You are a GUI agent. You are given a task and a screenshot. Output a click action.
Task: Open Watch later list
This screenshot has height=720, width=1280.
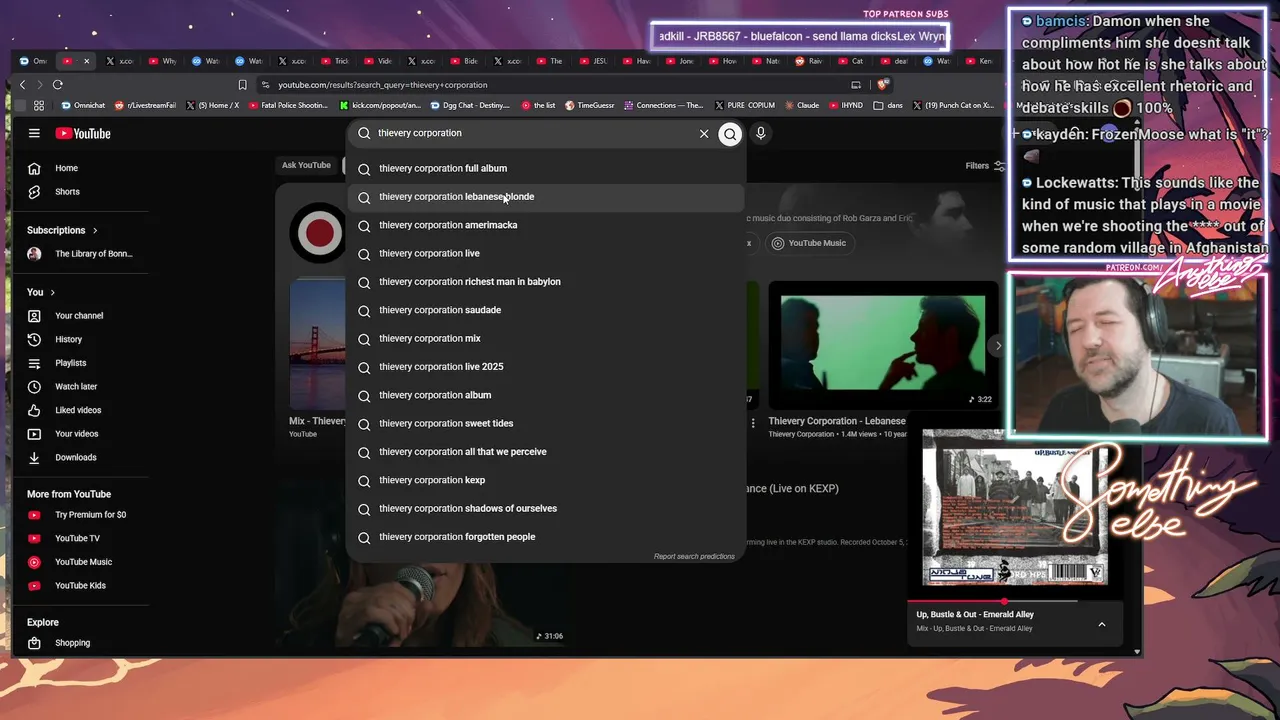[76, 387]
